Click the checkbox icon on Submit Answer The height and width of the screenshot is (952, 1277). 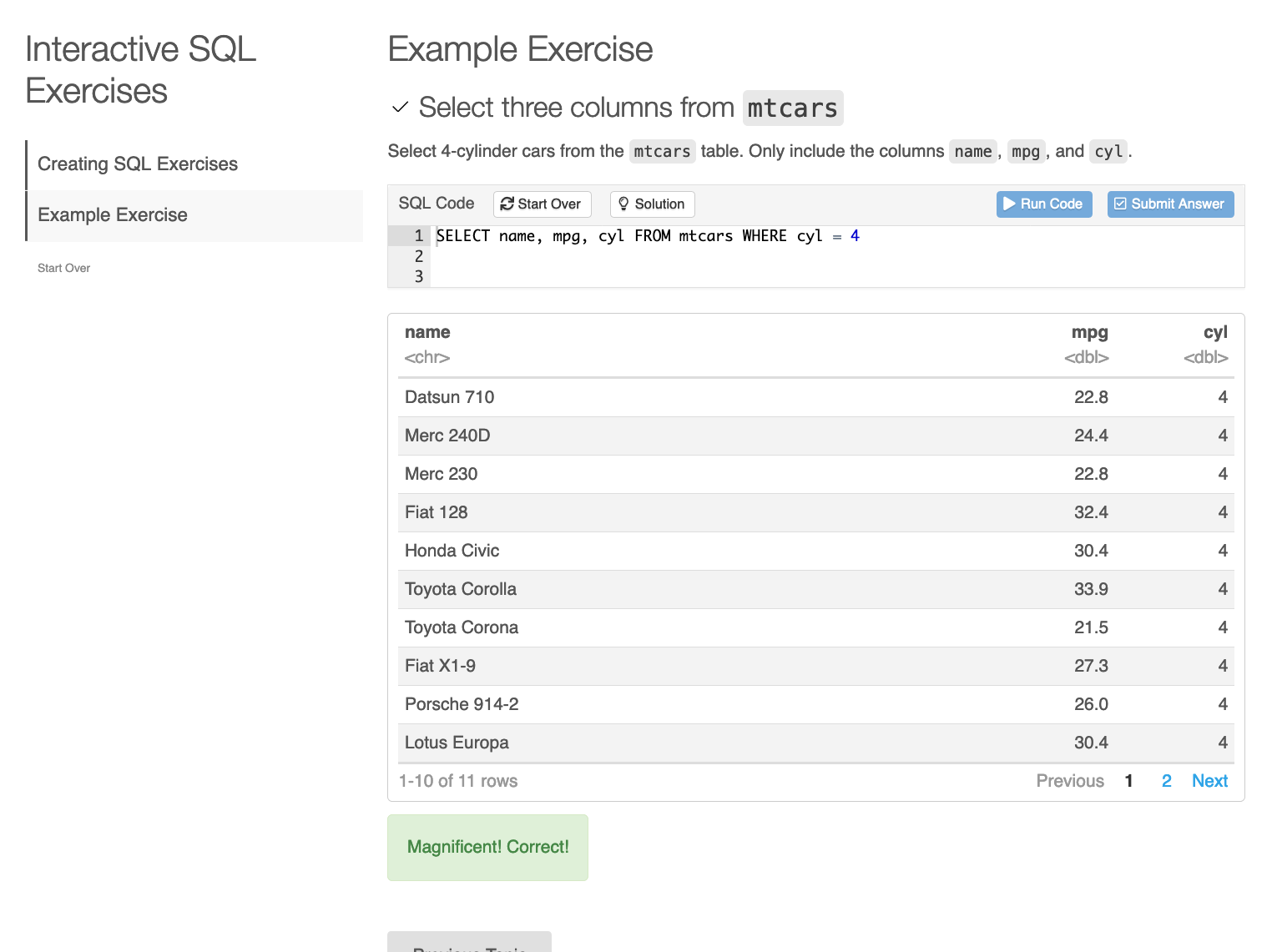coord(1119,204)
